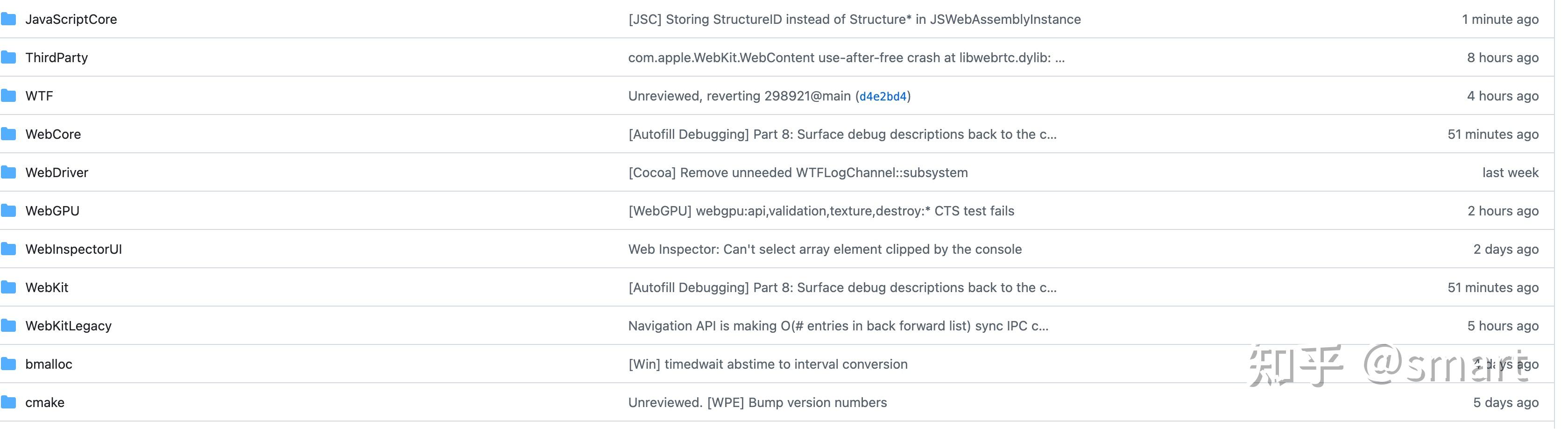Open the WebKitLegacy directory

(x=68, y=326)
